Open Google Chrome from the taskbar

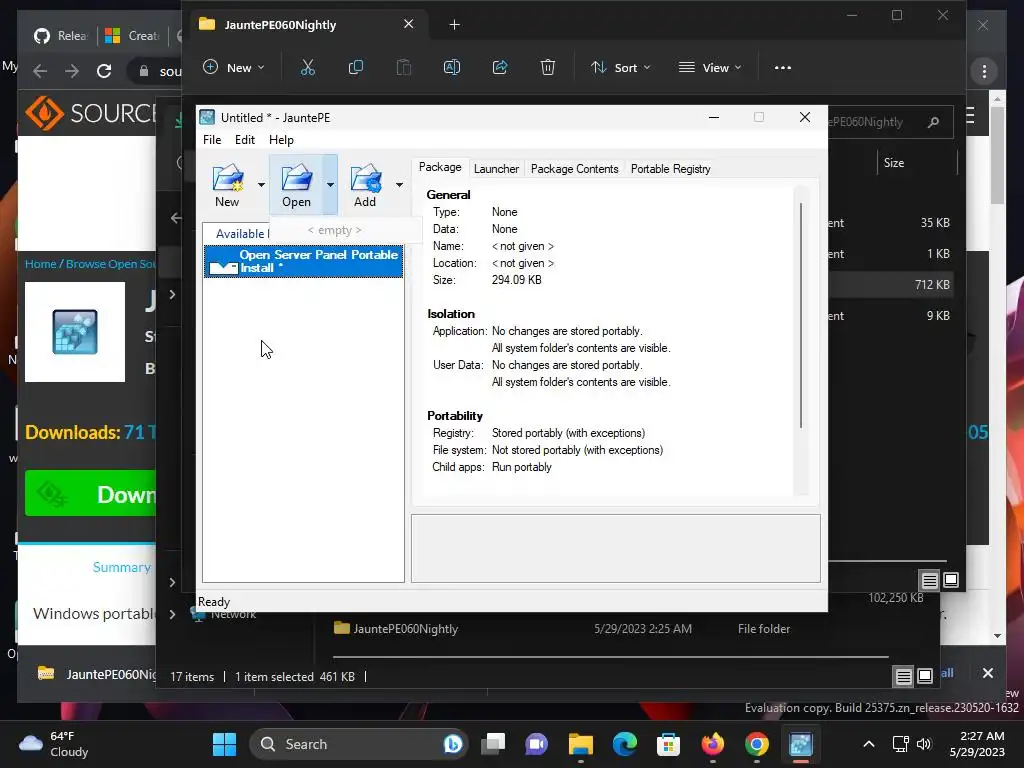(756, 744)
